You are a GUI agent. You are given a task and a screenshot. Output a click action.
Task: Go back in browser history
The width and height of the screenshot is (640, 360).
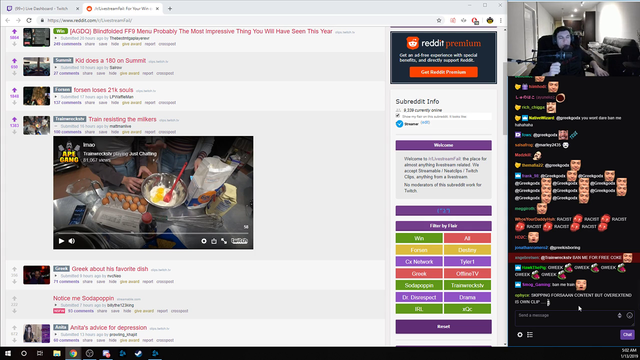pos(8,20)
